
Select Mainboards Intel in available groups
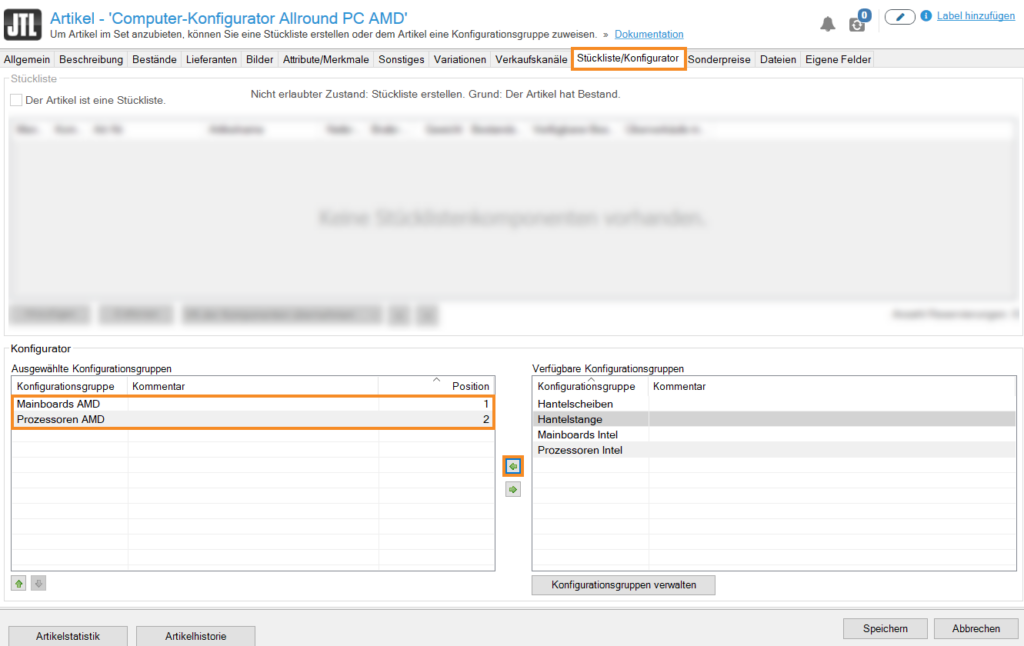(577, 435)
